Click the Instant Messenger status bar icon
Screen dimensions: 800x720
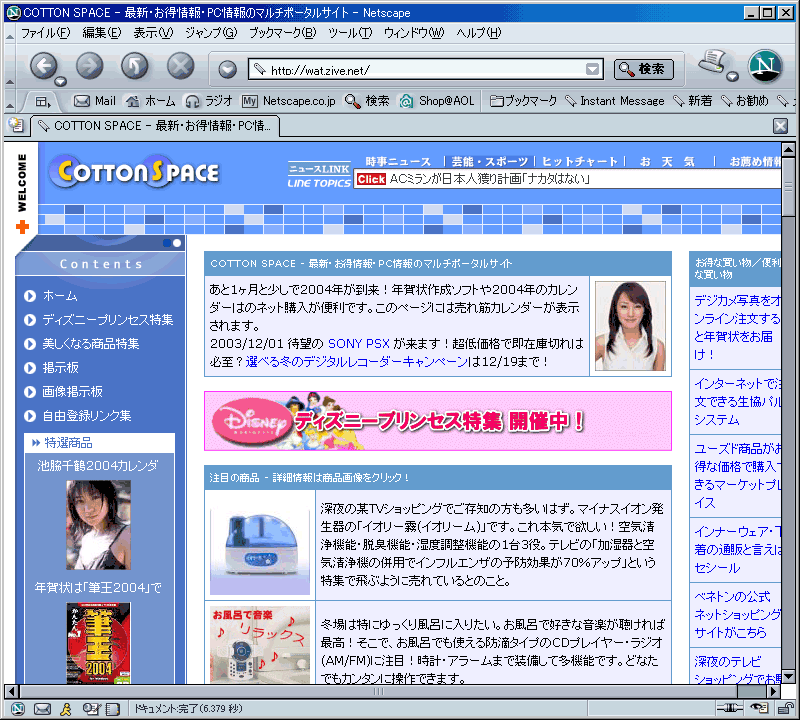[66, 709]
